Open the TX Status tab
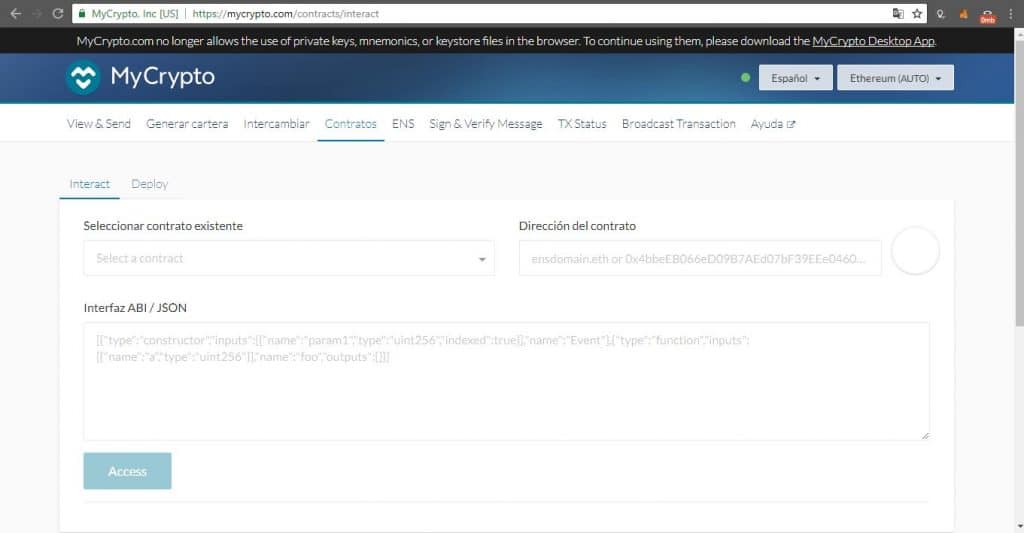This screenshot has width=1024, height=533. point(582,123)
